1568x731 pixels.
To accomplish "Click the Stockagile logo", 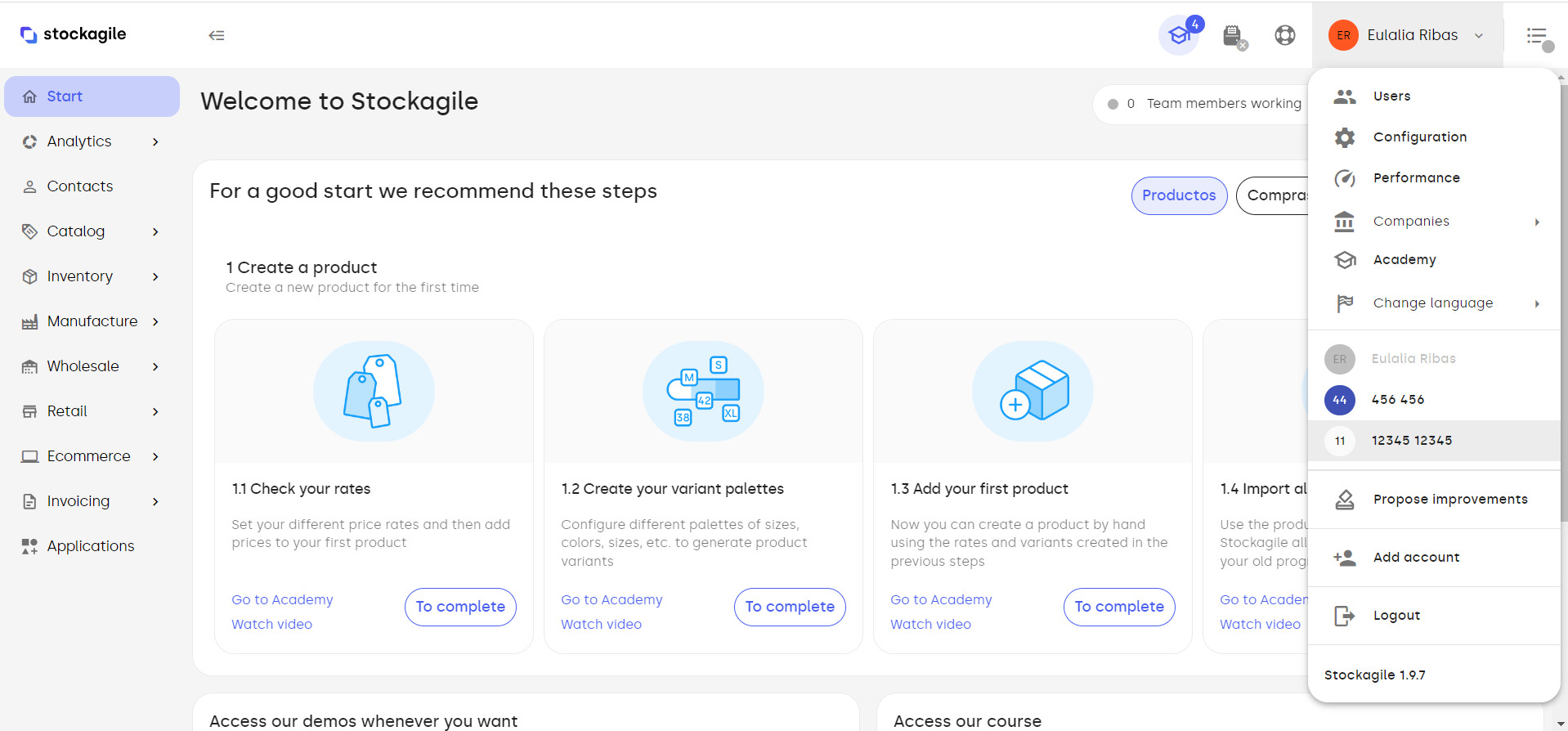I will click(x=74, y=34).
